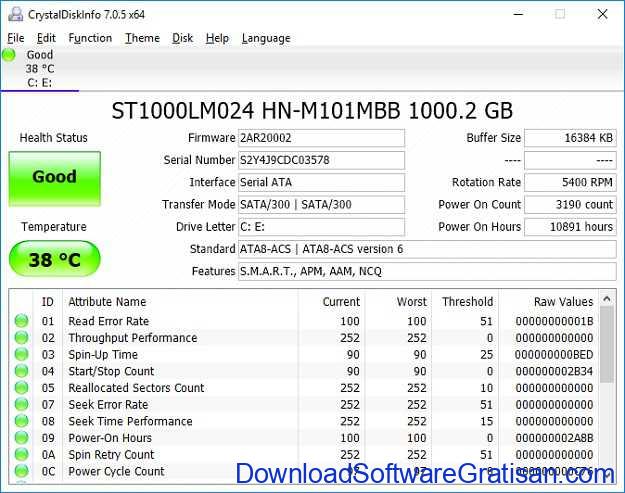Click status orb for Start/Stop Count
The image size is (625, 493).
tap(22, 371)
